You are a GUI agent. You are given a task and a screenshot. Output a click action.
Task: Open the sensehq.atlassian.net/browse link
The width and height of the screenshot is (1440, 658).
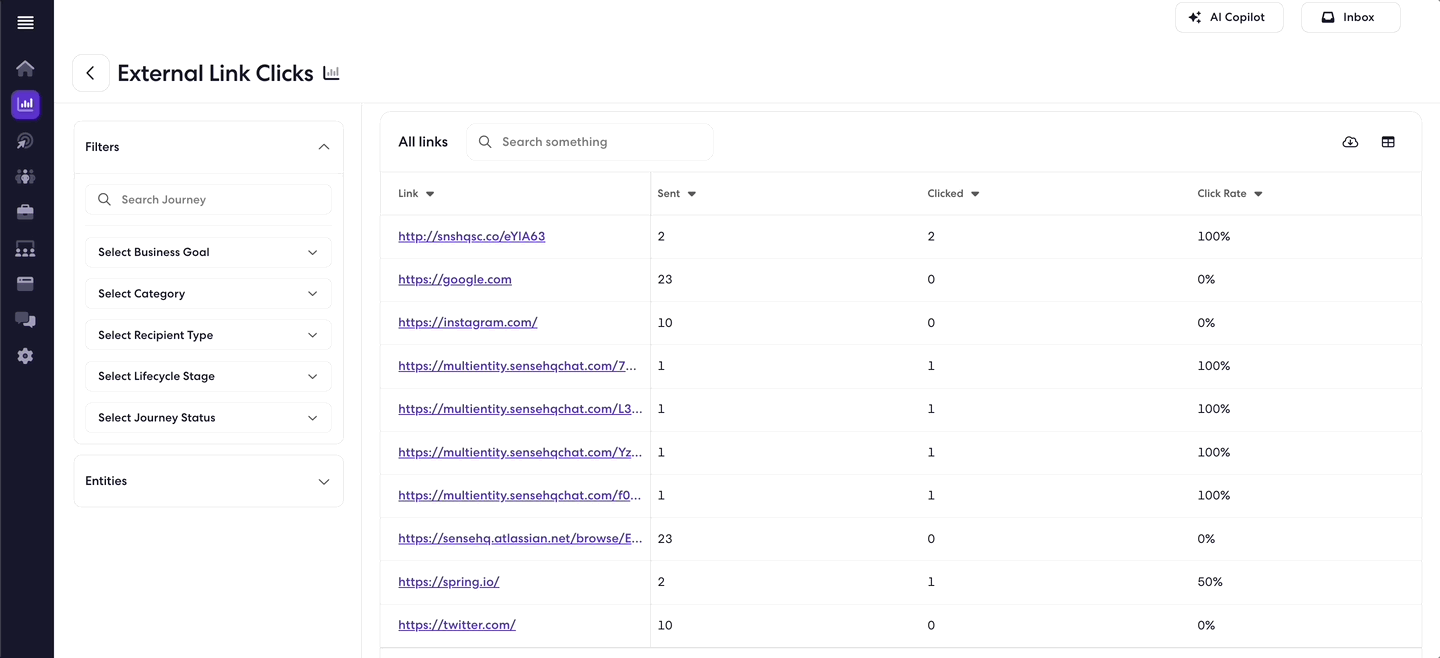(520, 538)
